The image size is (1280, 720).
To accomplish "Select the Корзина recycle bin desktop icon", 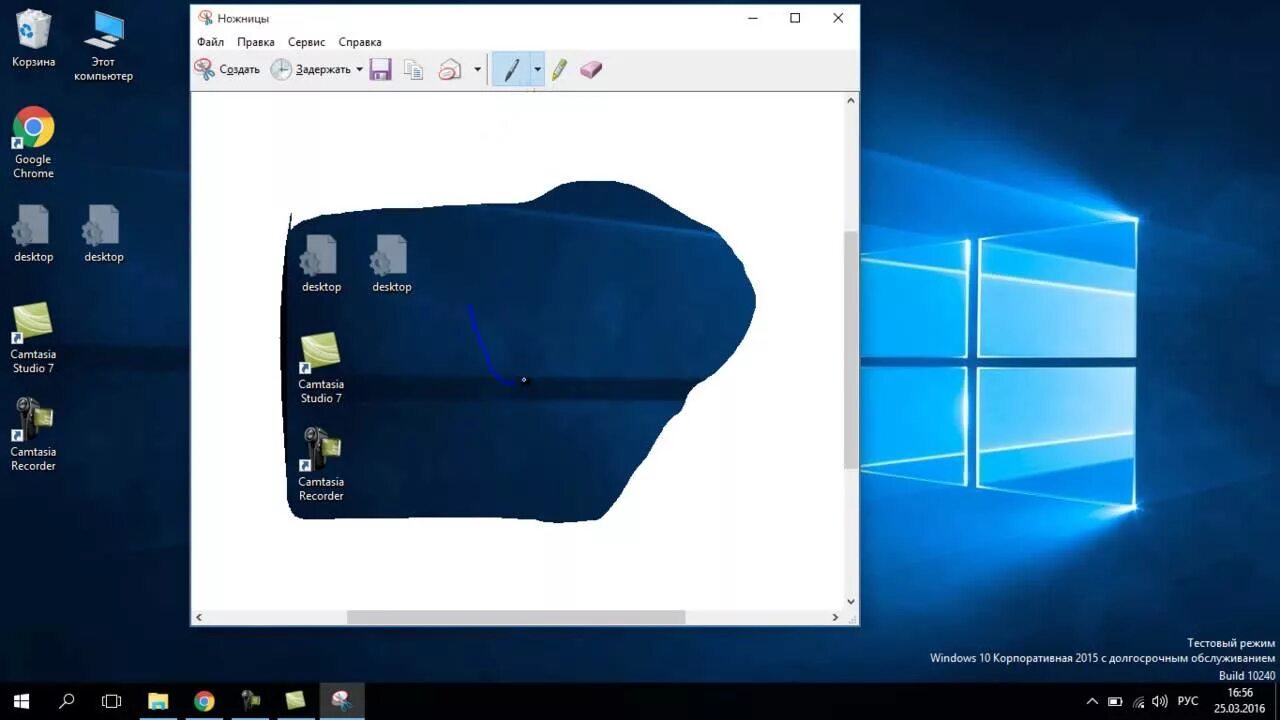I will point(34,39).
